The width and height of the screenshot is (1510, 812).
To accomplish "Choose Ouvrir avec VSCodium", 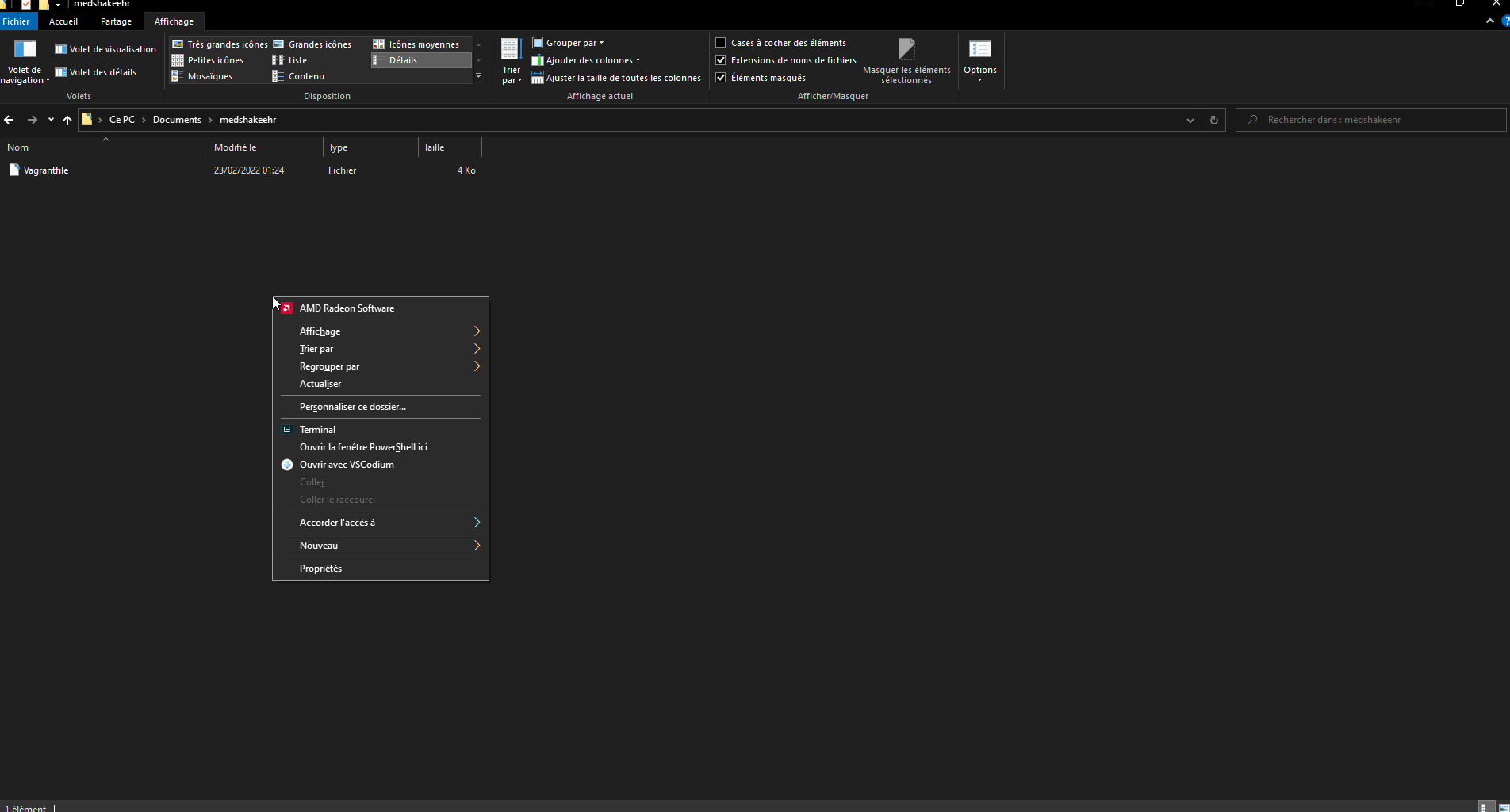I will point(381,465).
